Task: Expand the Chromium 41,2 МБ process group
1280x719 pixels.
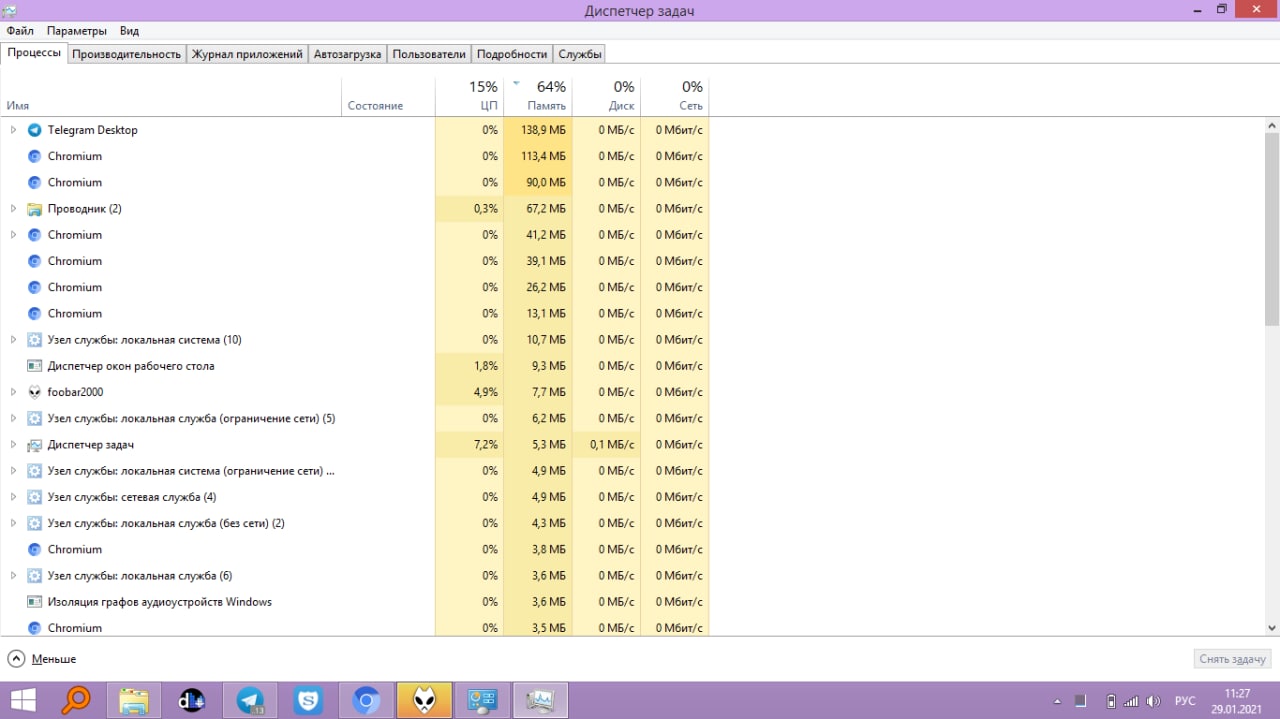Action: point(13,235)
